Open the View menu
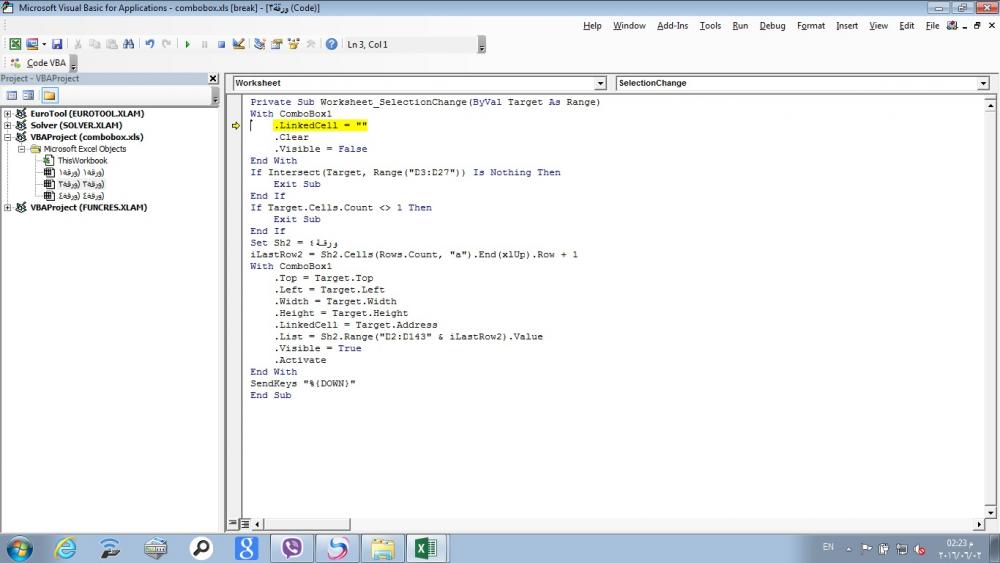This screenshot has height=563, width=1000. click(x=878, y=26)
